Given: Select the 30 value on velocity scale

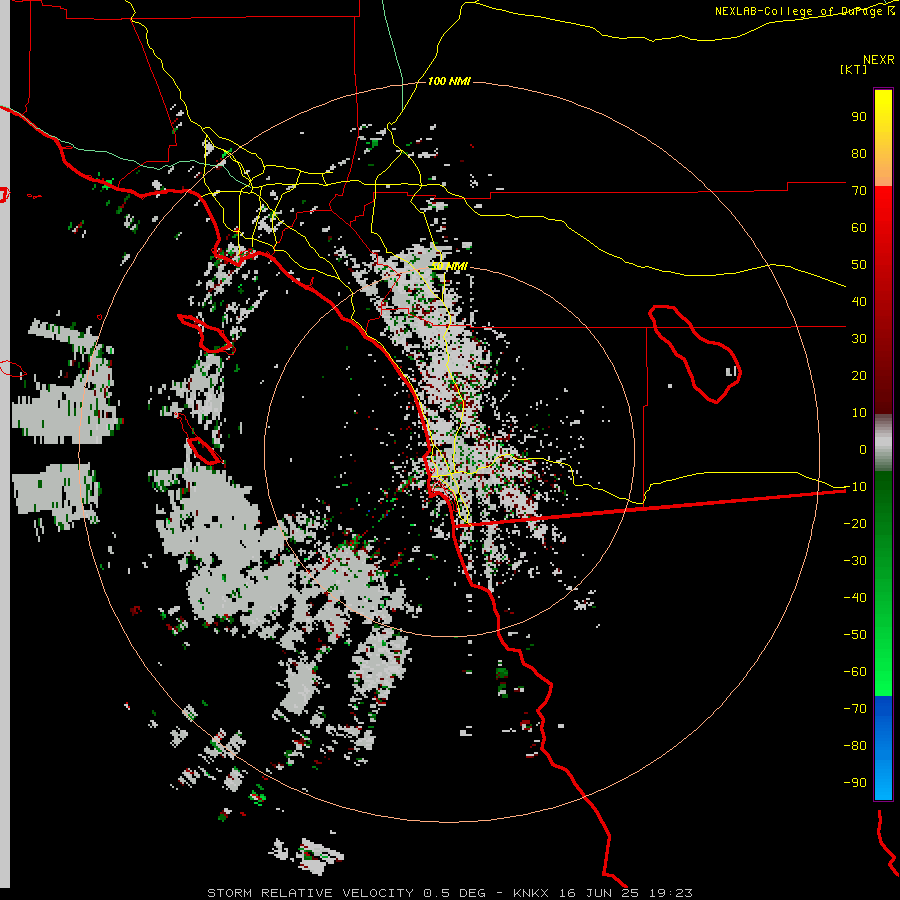Looking at the screenshot, I should (x=859, y=339).
